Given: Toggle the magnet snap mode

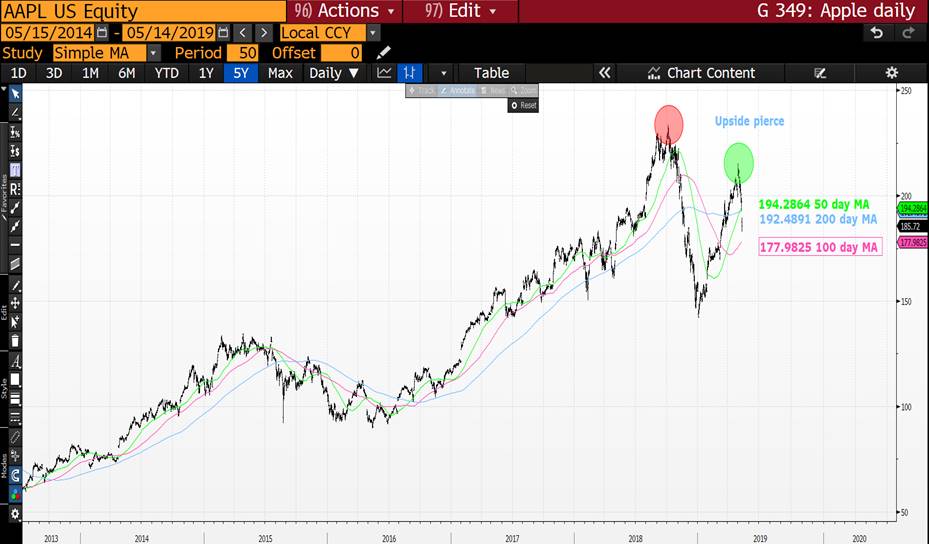Looking at the screenshot, I should coord(15,475).
